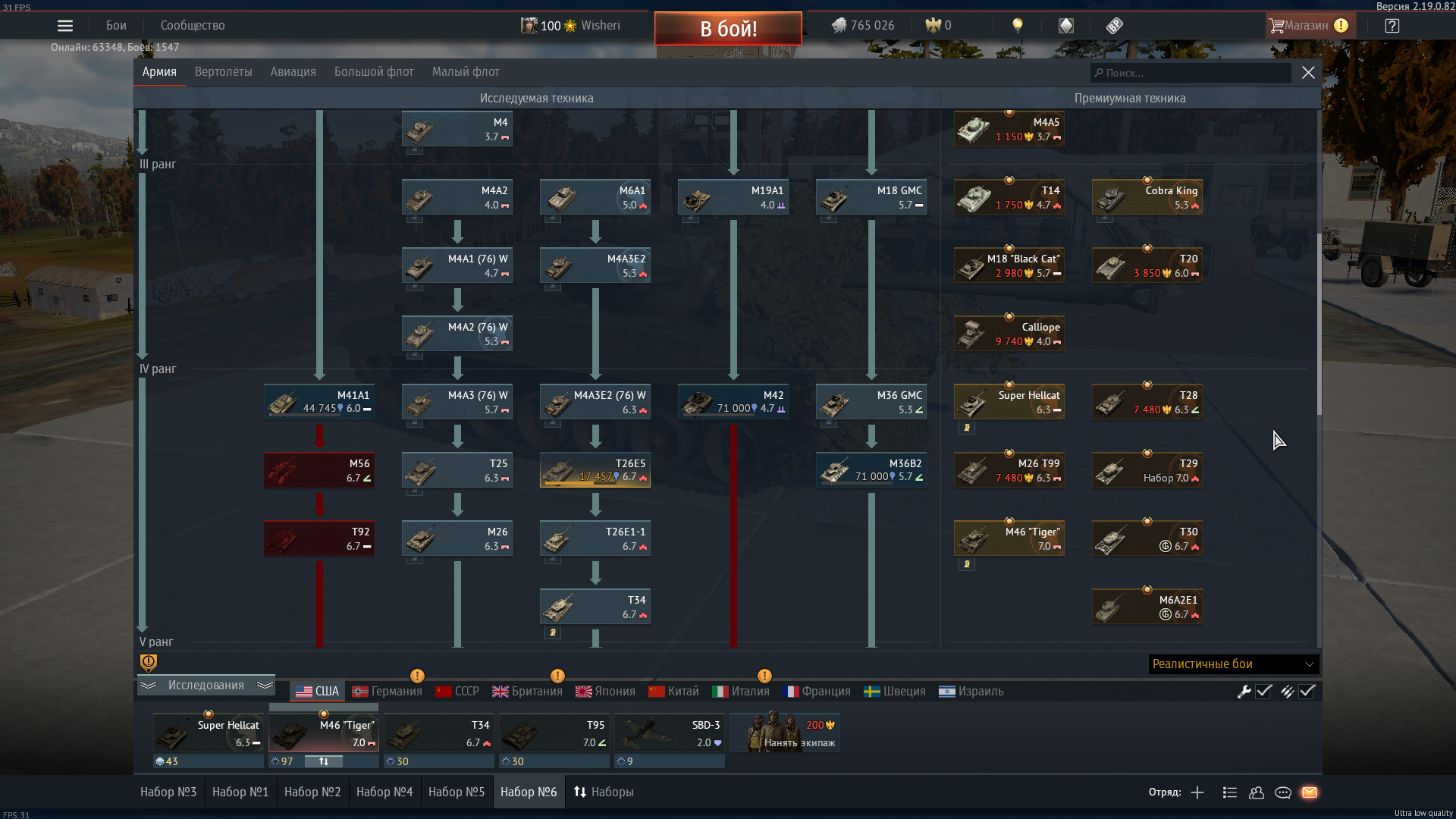
Task: Click the swap crew arrows under M46 Tiger
Action: pos(324,761)
